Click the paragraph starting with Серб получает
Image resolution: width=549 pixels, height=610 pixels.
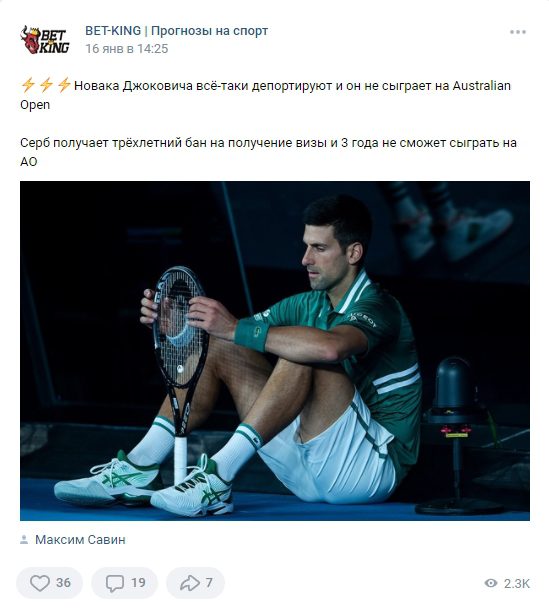(x=268, y=152)
